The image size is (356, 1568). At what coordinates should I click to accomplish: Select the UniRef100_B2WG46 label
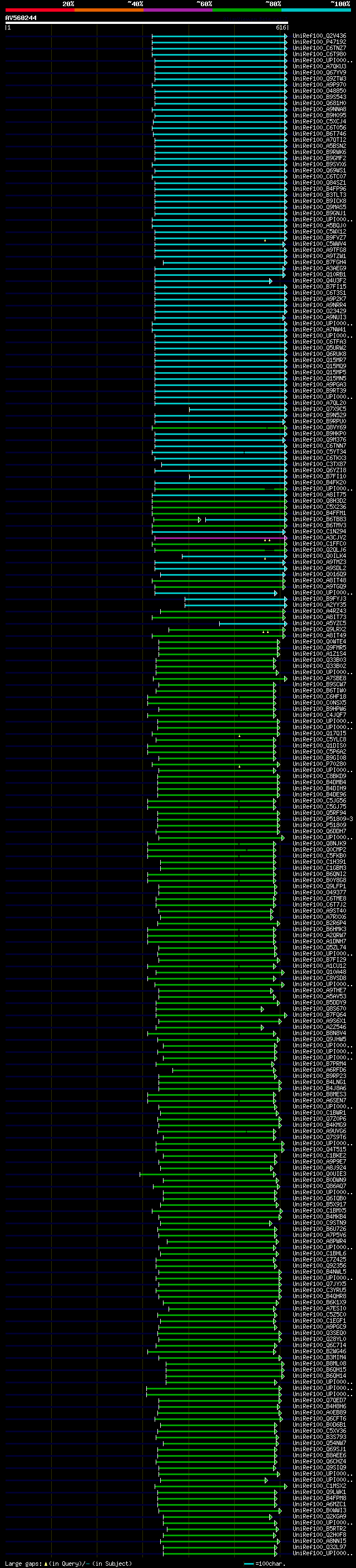pyautogui.click(x=319, y=1351)
